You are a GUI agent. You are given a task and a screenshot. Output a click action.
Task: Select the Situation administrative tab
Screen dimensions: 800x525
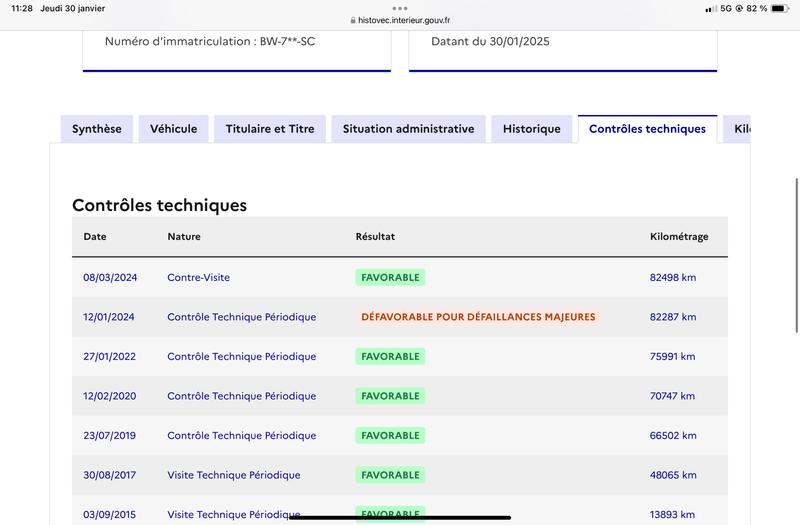tap(408, 129)
